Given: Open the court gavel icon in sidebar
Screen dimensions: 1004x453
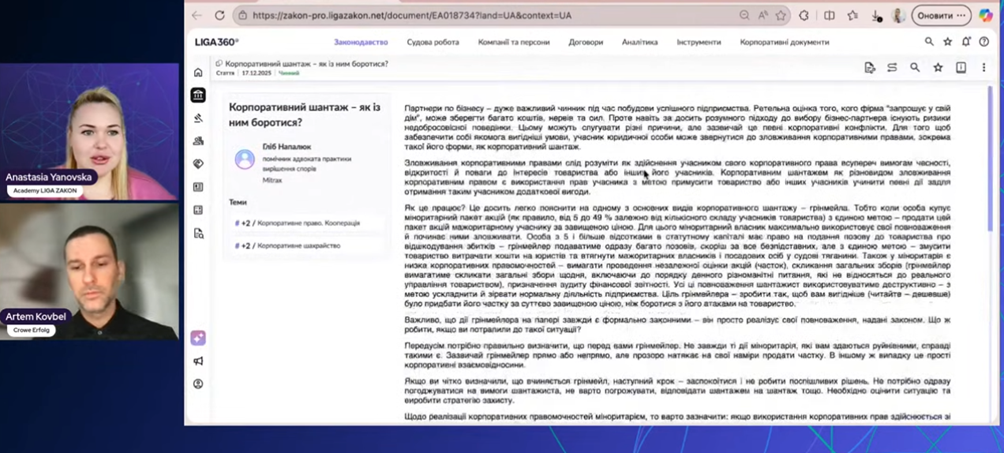Looking at the screenshot, I should click(198, 118).
